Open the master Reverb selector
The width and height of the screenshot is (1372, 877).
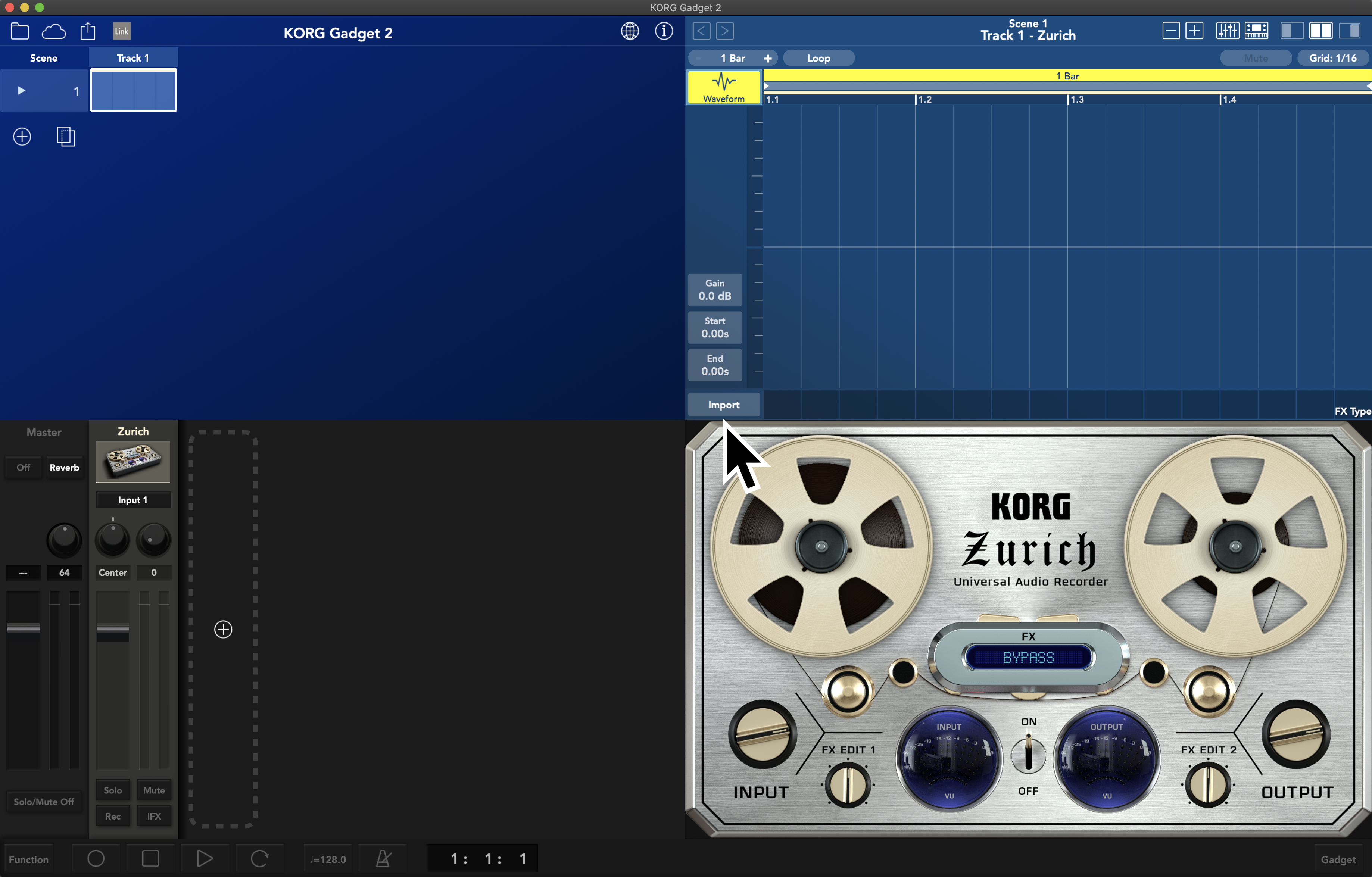pyautogui.click(x=65, y=467)
